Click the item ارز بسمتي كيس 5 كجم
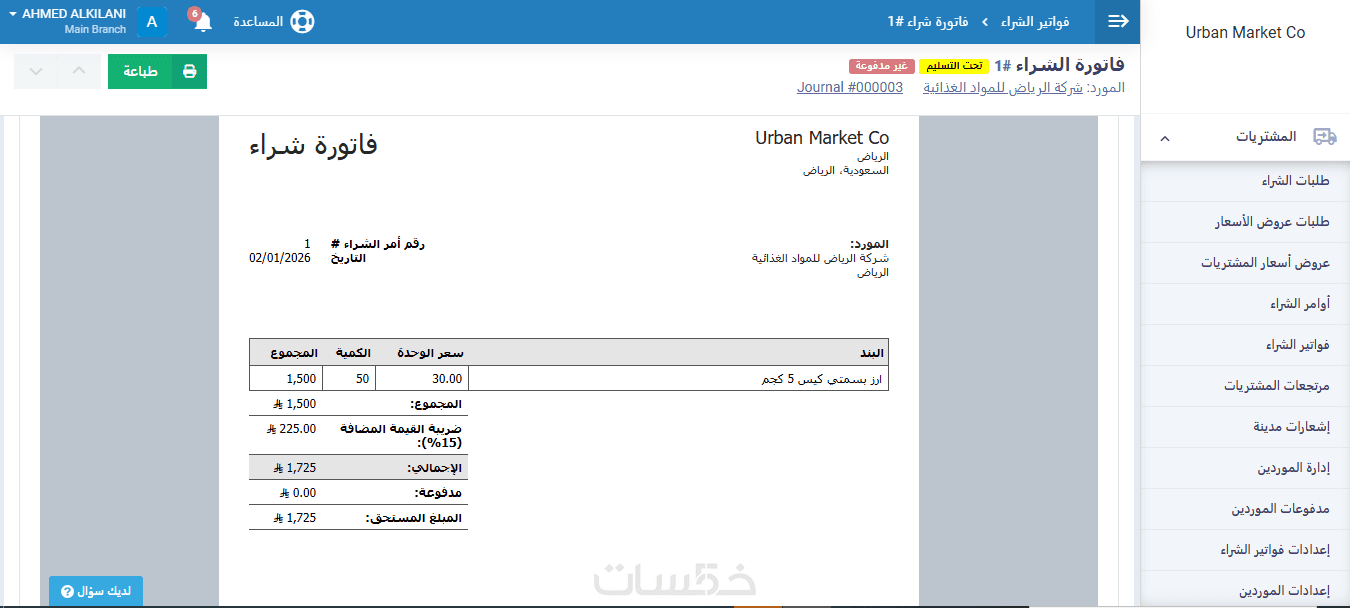 coord(822,379)
